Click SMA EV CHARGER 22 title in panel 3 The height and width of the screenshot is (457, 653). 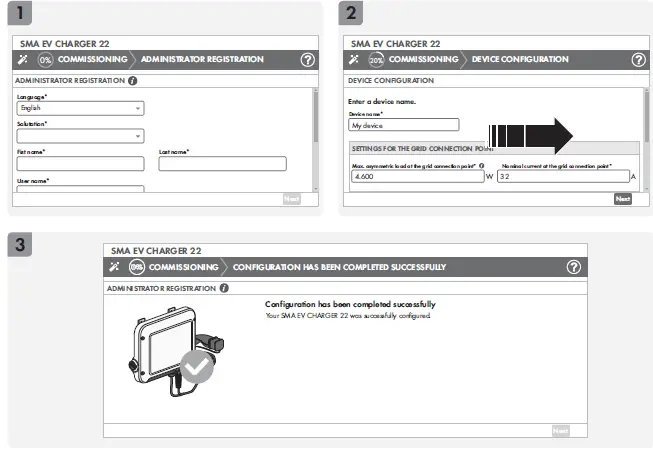pos(156,251)
